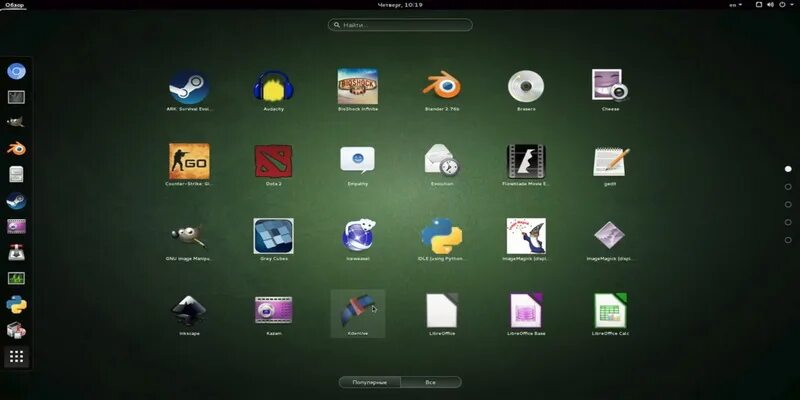Launch Flowblade Movie Editor

coord(526,161)
